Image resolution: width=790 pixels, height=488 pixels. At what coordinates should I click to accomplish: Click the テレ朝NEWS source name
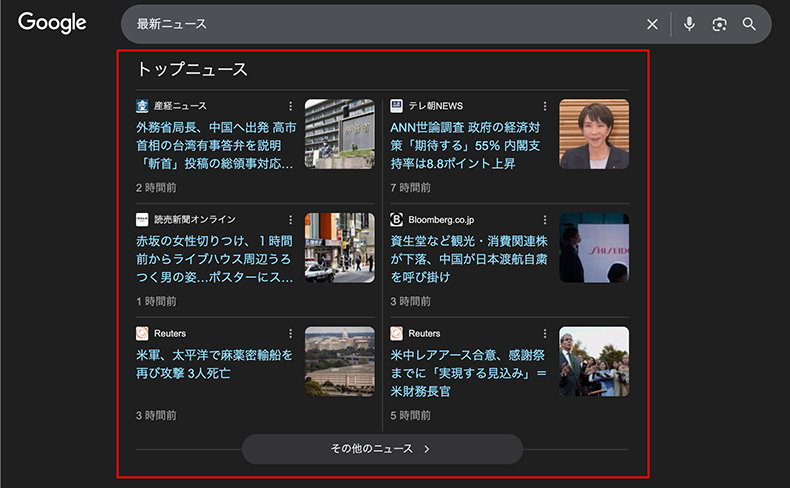pyautogui.click(x=436, y=106)
